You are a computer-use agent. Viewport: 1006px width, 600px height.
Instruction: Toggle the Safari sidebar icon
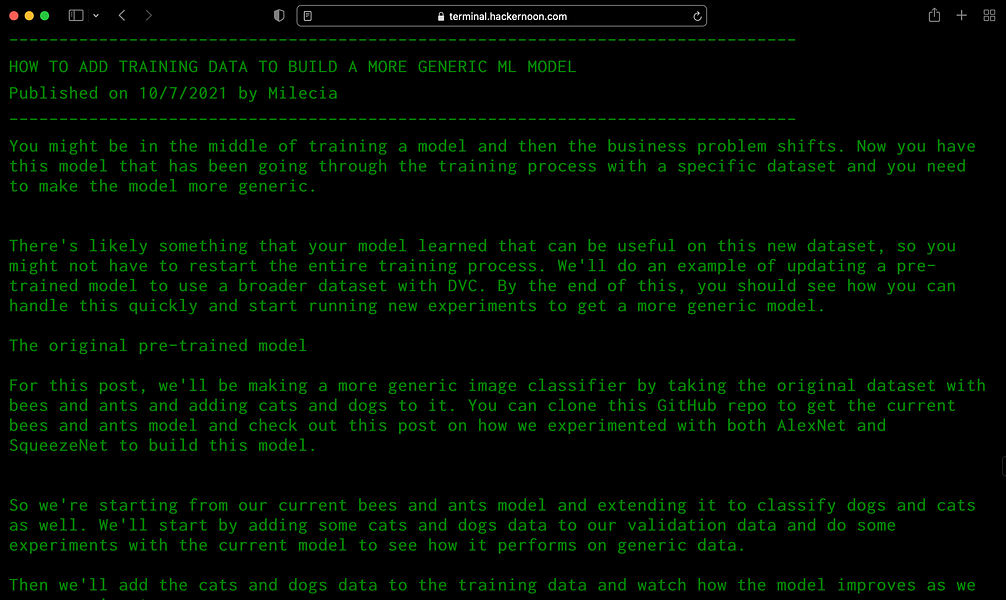(76, 15)
